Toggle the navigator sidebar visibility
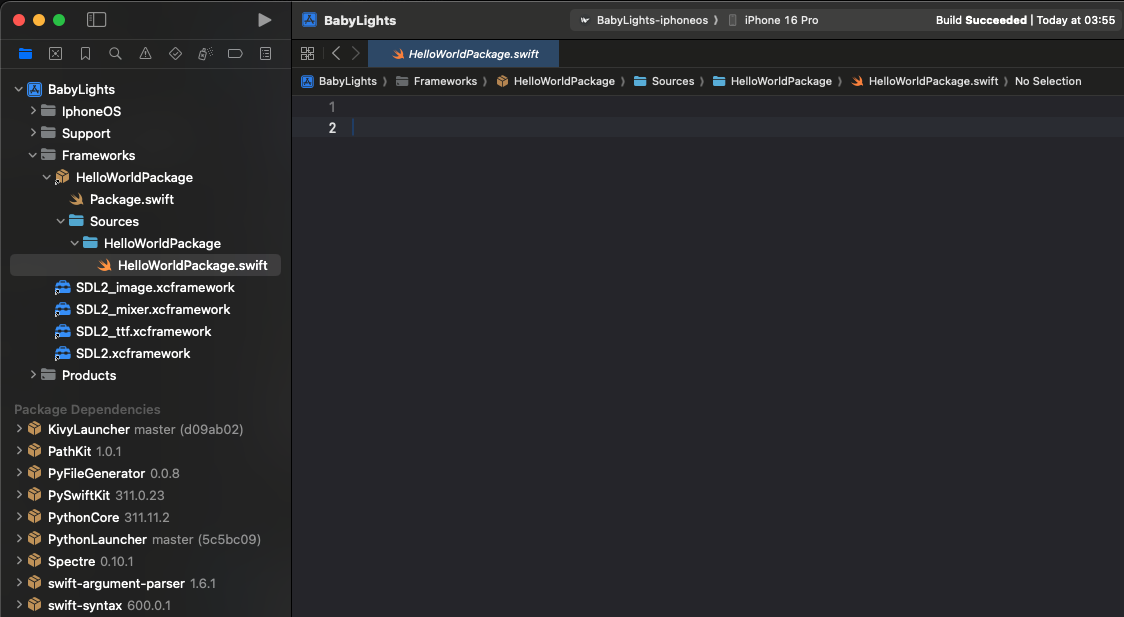The height and width of the screenshot is (617, 1124). tap(96, 20)
